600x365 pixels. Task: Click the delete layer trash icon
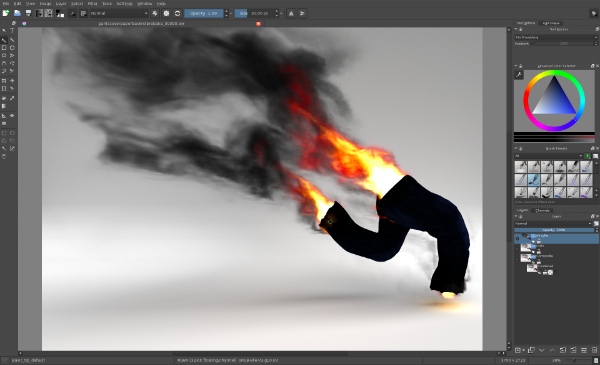pos(594,350)
